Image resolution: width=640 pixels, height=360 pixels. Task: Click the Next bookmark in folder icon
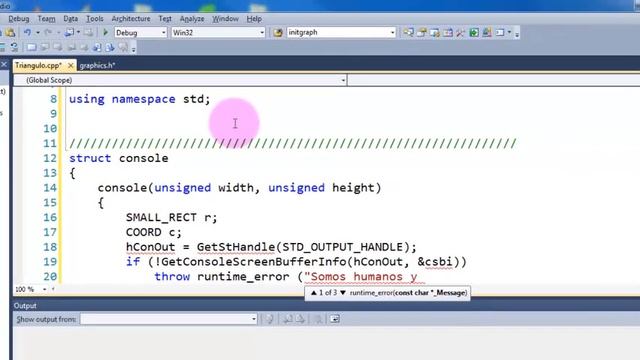coord(84,47)
